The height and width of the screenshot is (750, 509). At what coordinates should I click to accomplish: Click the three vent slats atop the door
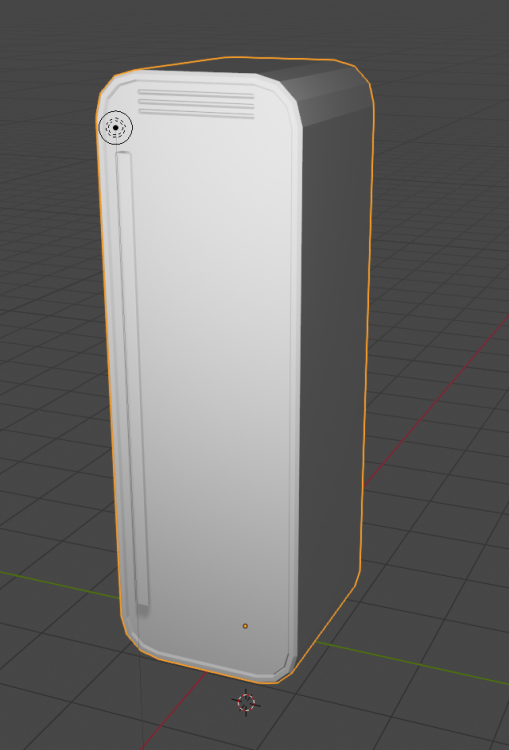pos(196,104)
